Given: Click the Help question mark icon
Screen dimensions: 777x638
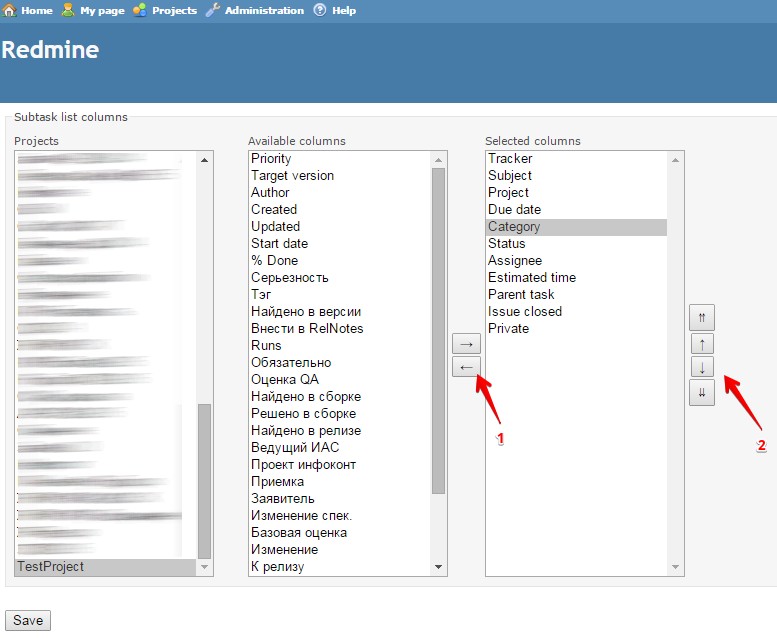Looking at the screenshot, I should tap(320, 10).
